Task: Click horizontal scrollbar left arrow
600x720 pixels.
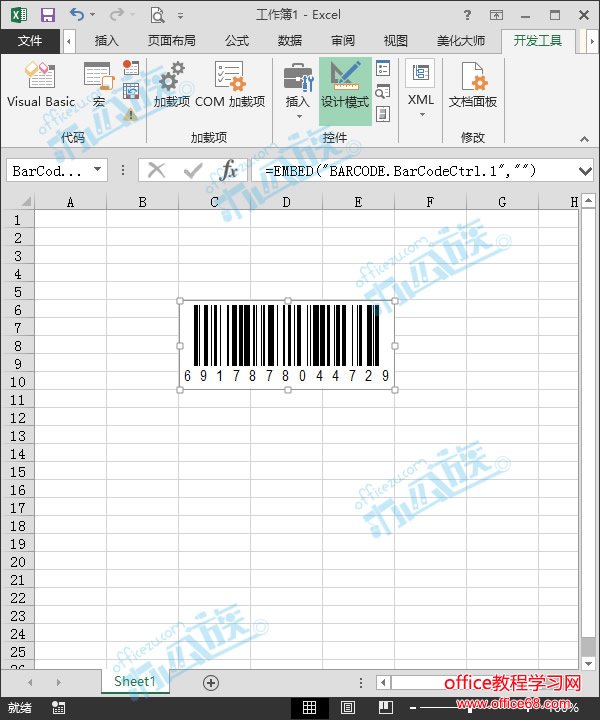Action: coord(383,682)
